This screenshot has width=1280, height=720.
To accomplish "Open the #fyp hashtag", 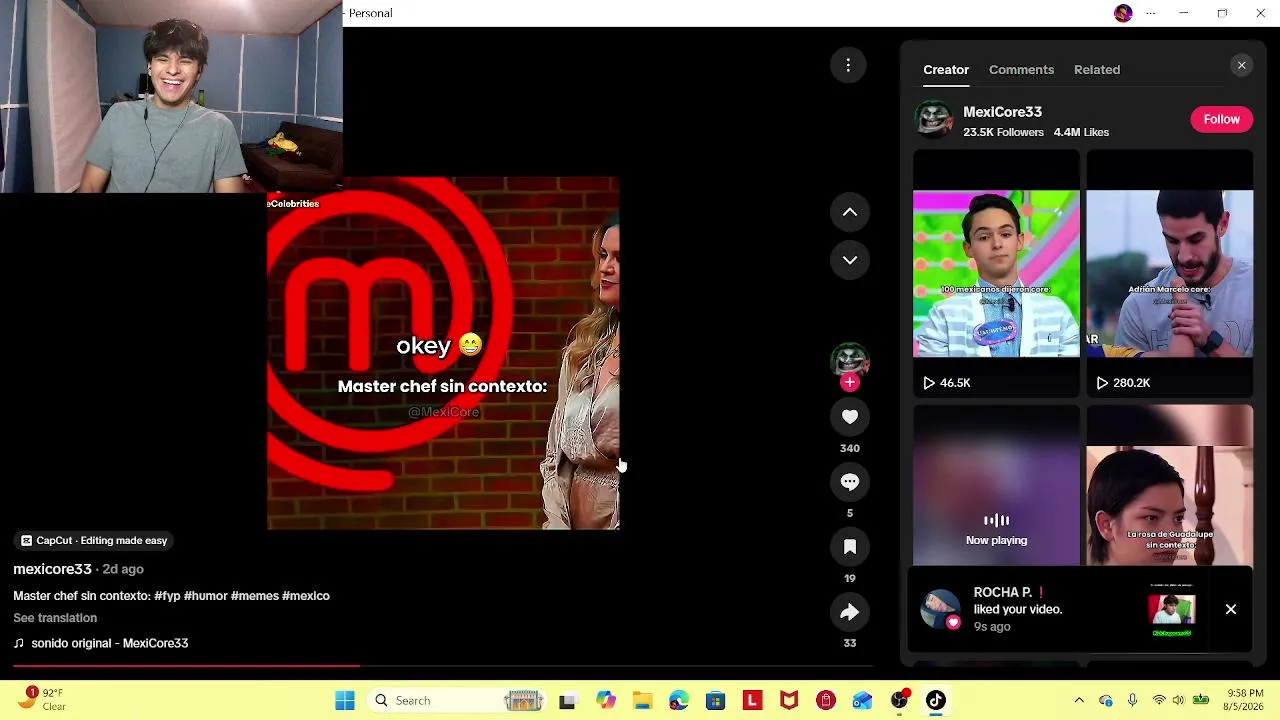I will [166, 596].
